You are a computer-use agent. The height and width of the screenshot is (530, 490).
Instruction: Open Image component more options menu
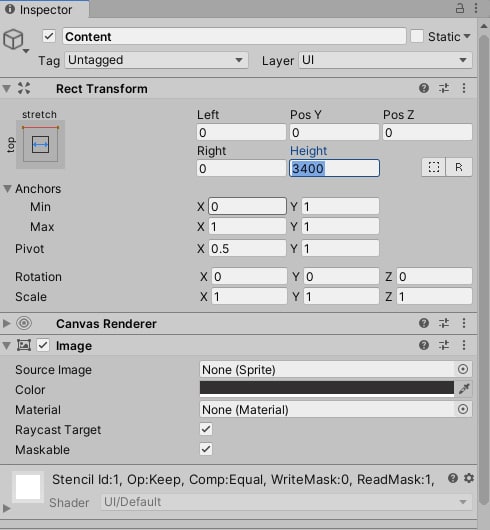pyautogui.click(x=464, y=345)
